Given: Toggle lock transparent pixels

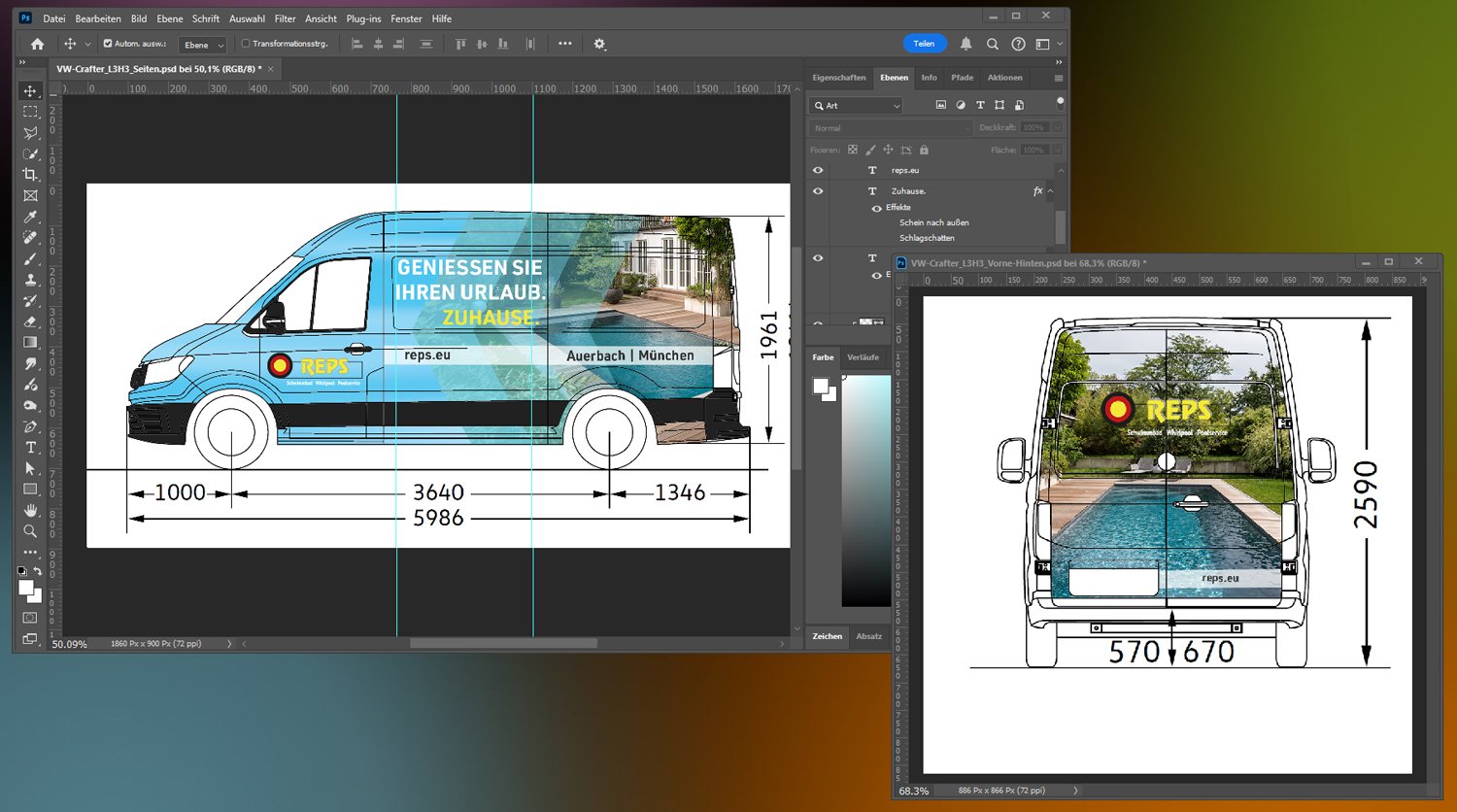Looking at the screenshot, I should point(853,150).
